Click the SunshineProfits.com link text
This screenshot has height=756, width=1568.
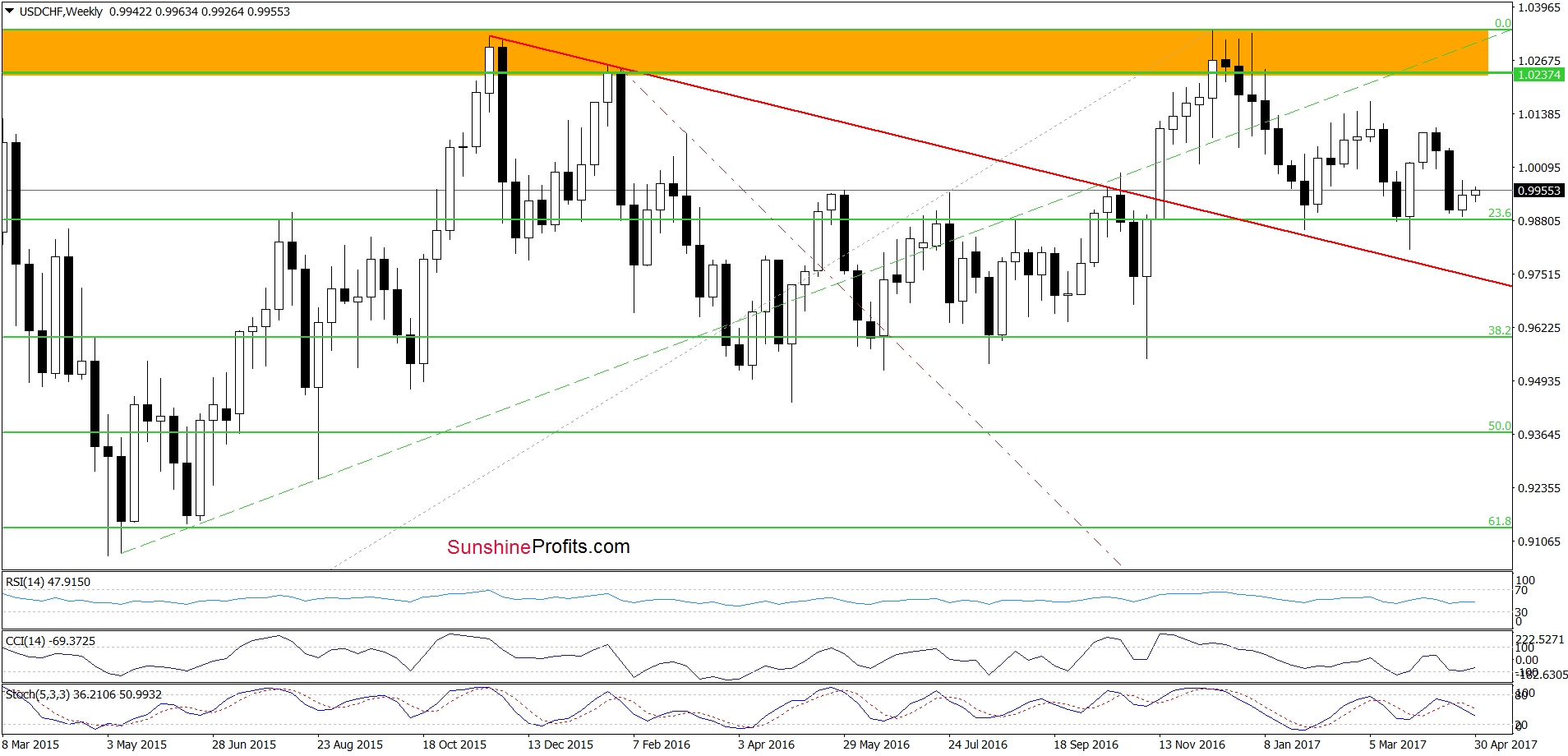[x=538, y=546]
